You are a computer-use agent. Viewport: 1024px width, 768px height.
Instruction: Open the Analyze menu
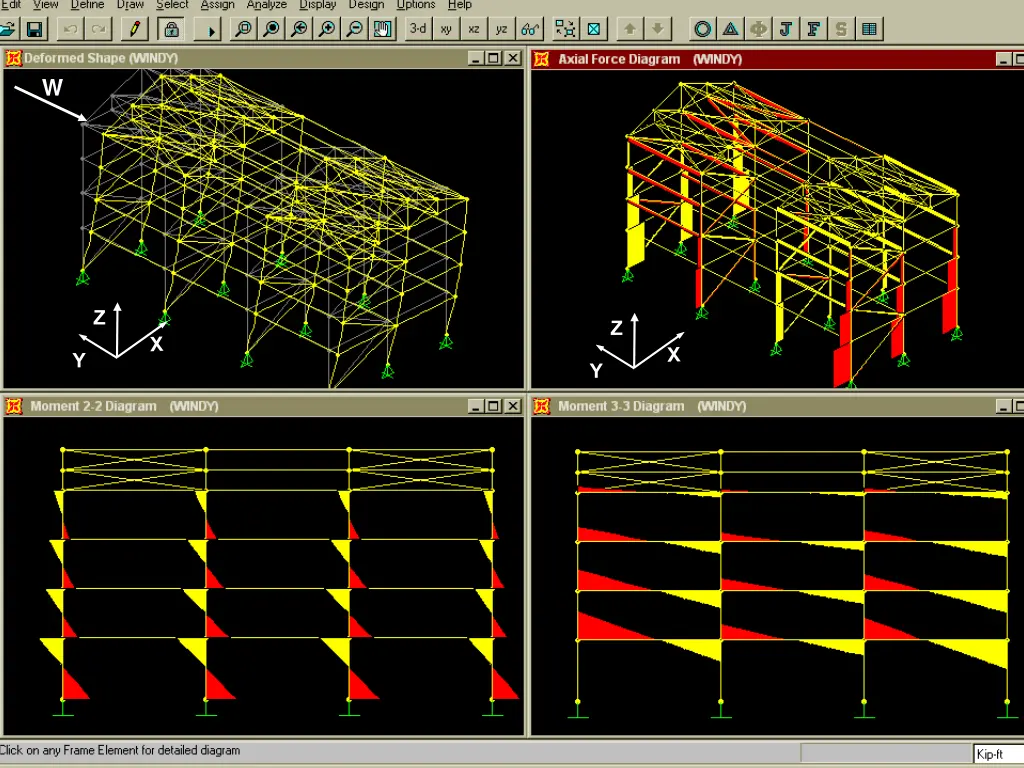pyautogui.click(x=267, y=5)
